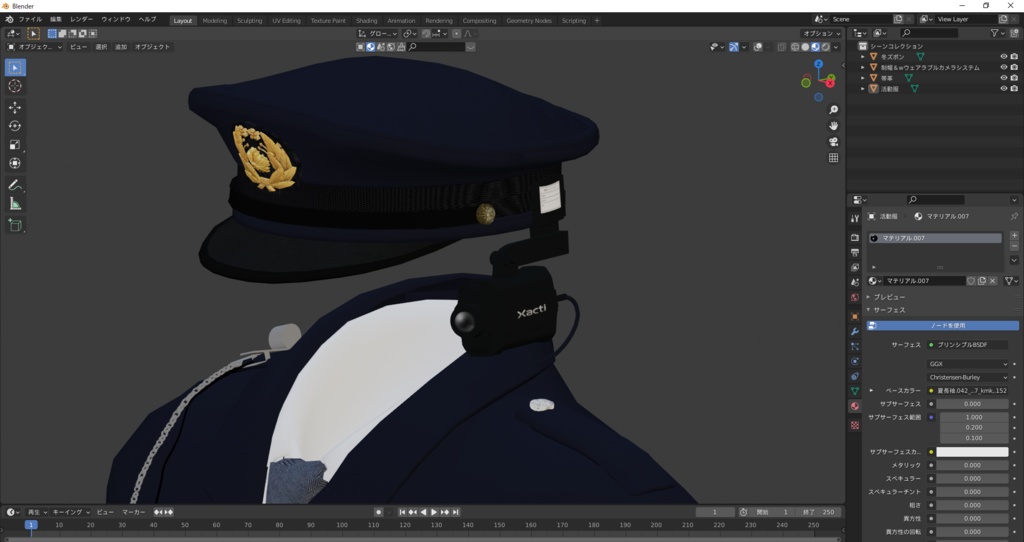
Task: Open World properties tab
Action: pos(855,297)
